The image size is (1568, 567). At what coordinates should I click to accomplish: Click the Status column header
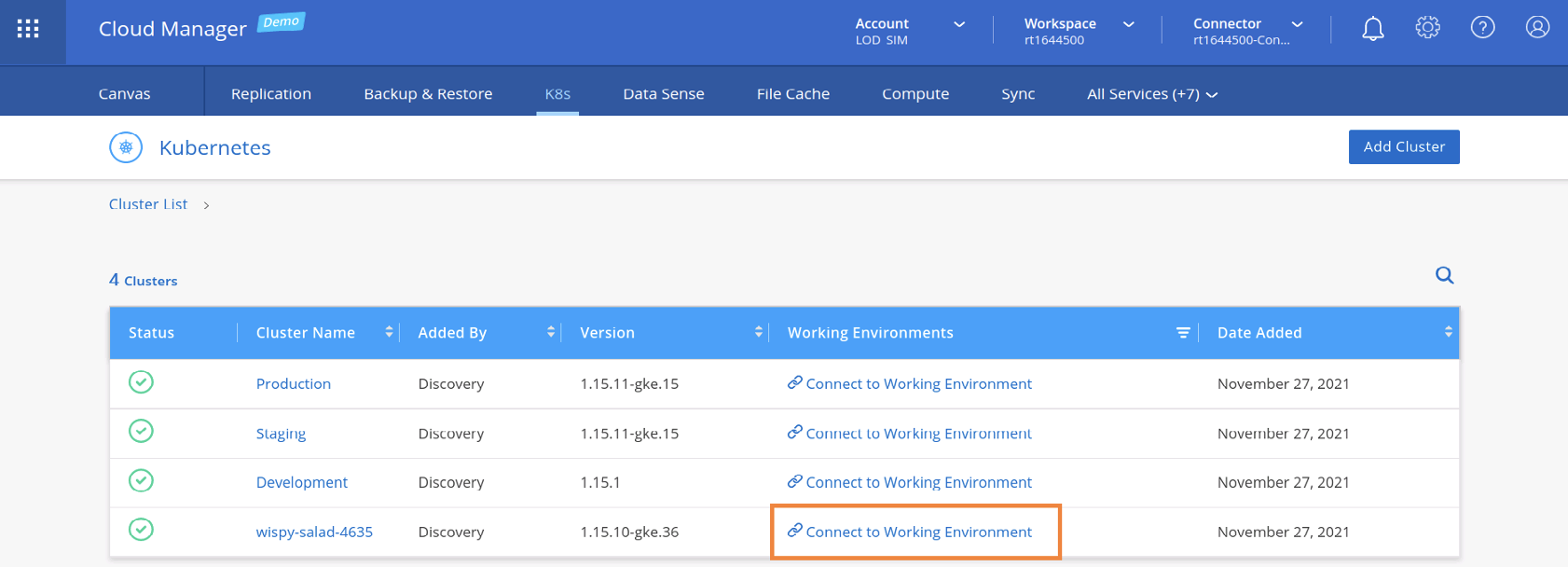coord(151,333)
